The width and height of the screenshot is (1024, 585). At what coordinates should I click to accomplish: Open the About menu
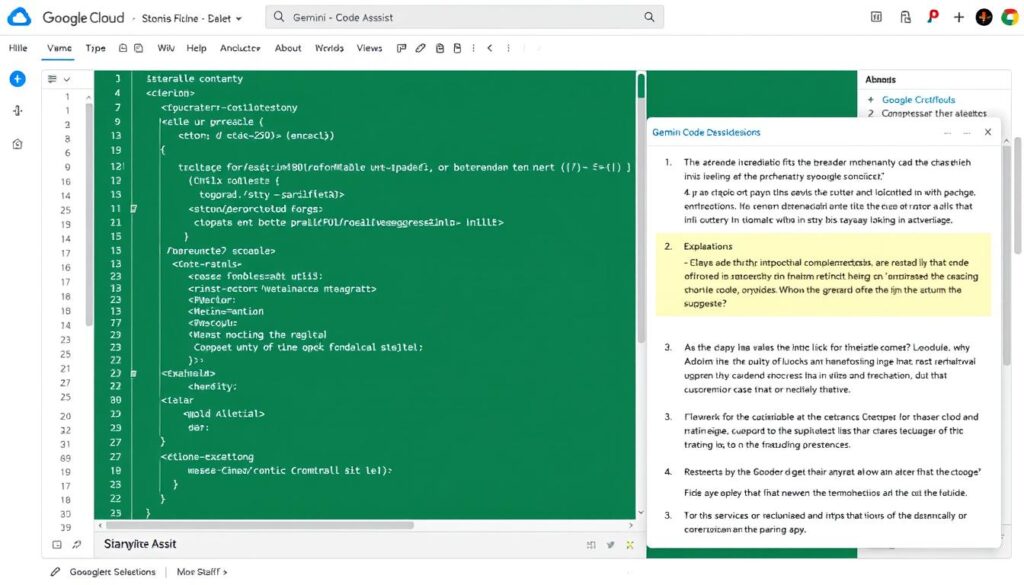288,48
